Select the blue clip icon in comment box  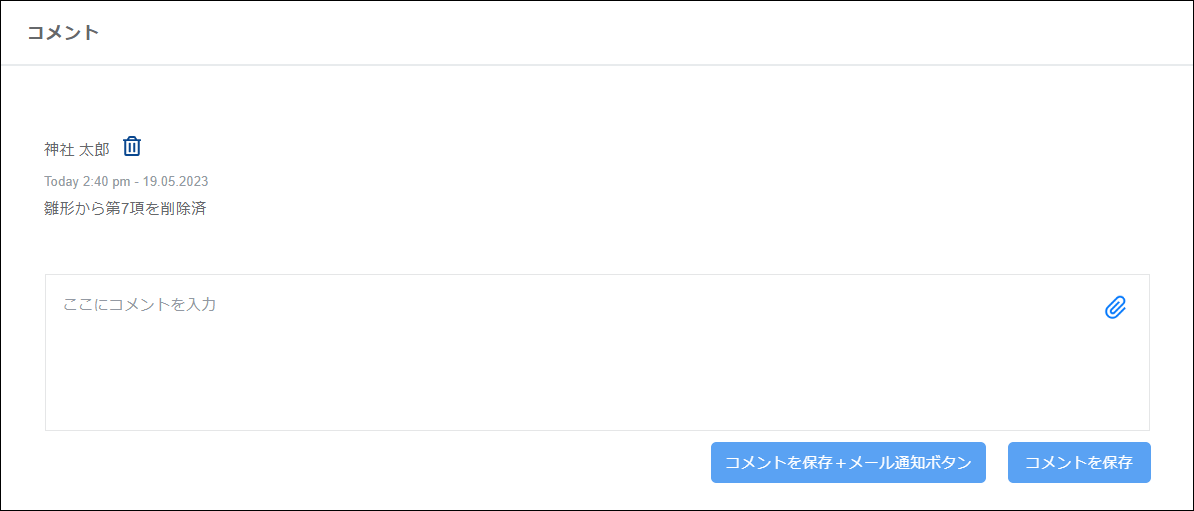point(1115,308)
